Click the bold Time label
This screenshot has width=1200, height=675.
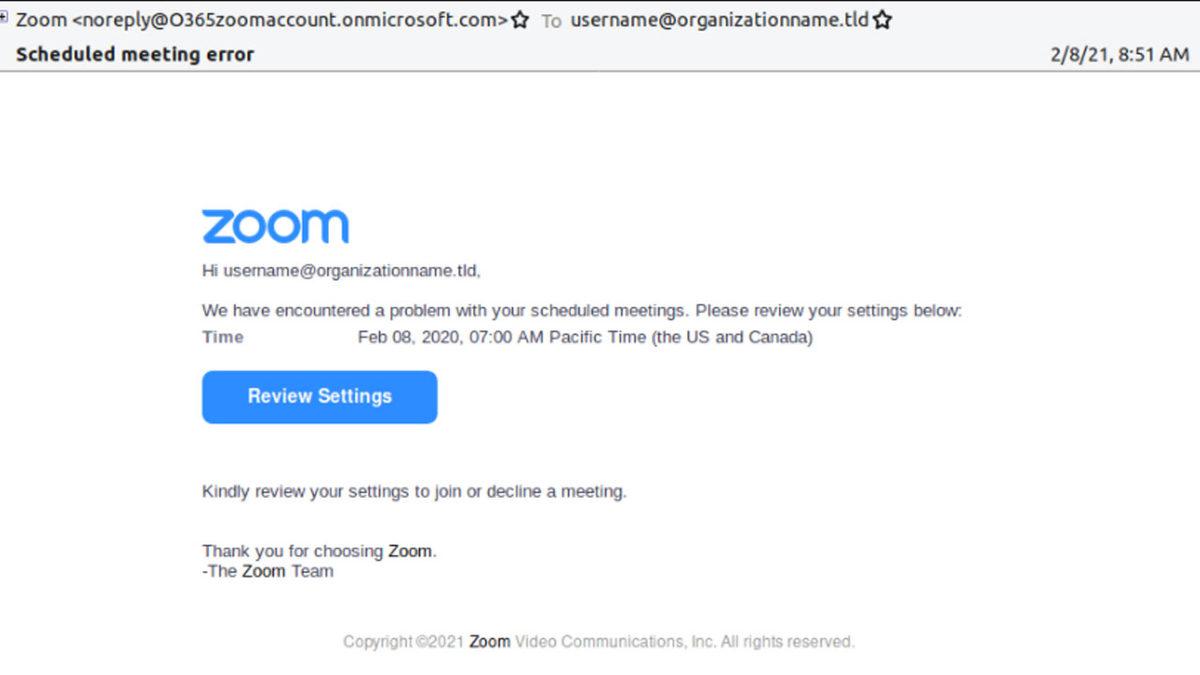point(223,337)
